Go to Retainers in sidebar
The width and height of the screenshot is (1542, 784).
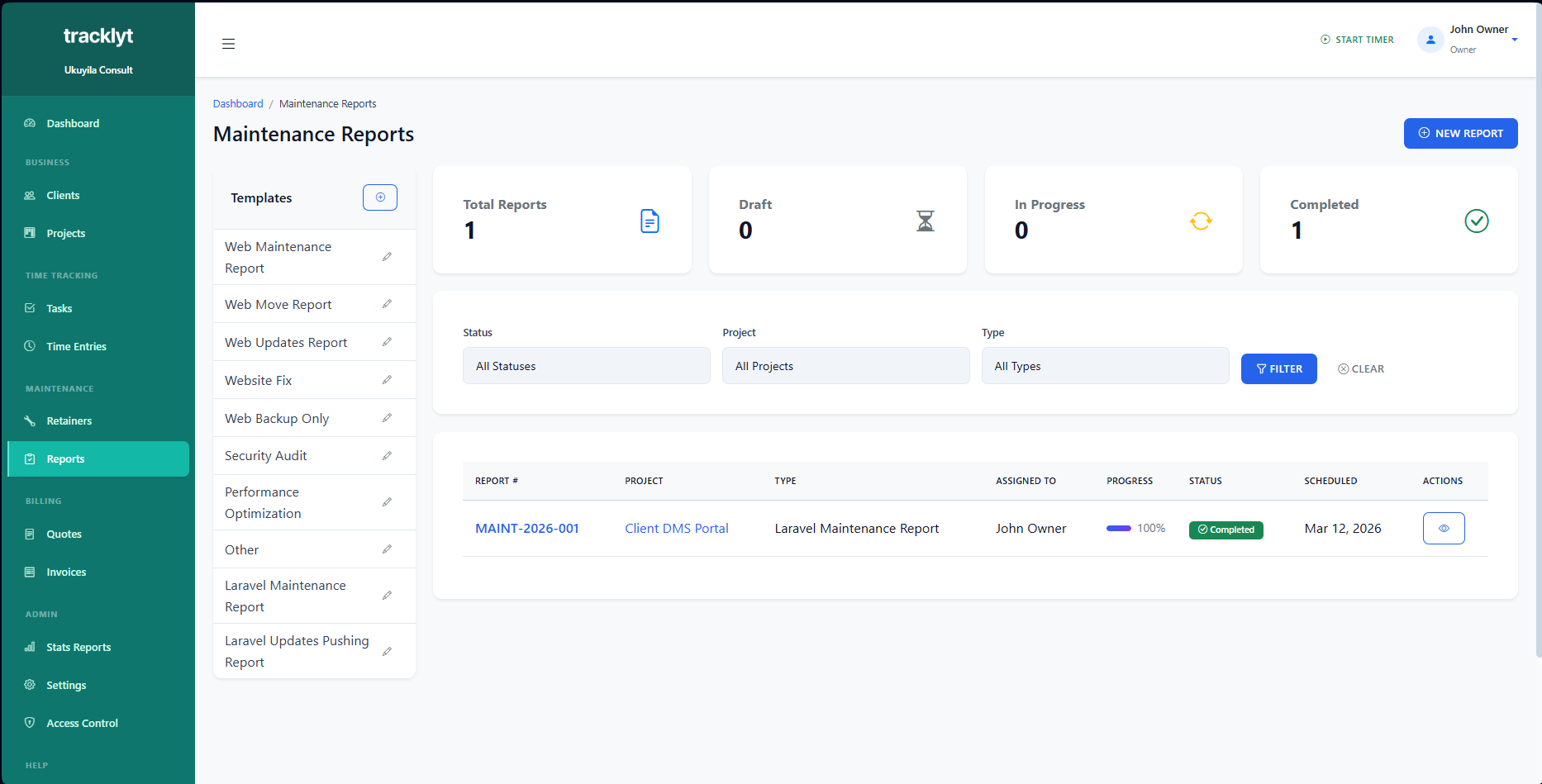point(69,421)
